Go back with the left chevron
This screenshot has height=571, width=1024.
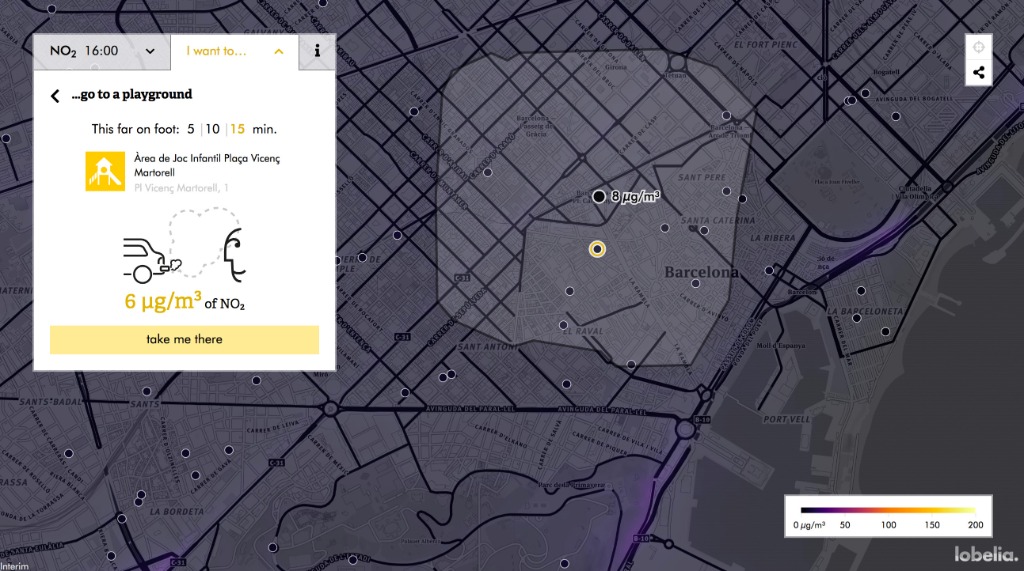[56, 96]
